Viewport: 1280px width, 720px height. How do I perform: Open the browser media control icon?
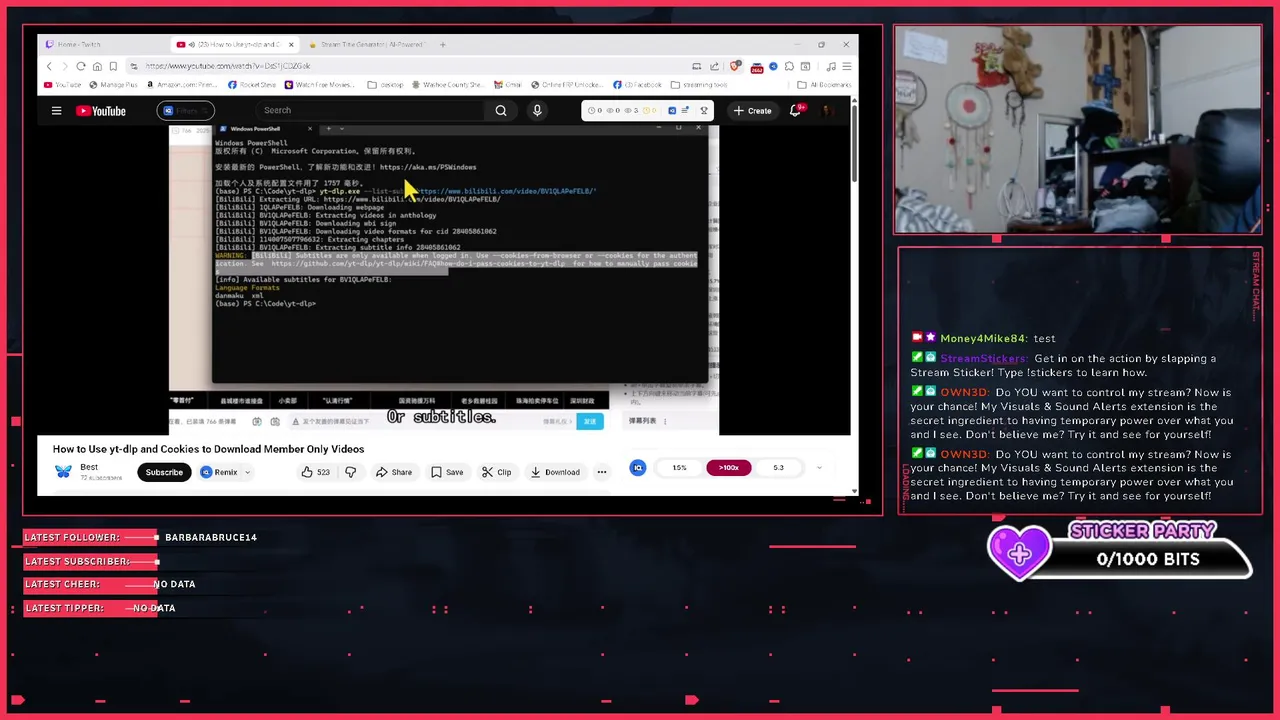click(x=831, y=66)
